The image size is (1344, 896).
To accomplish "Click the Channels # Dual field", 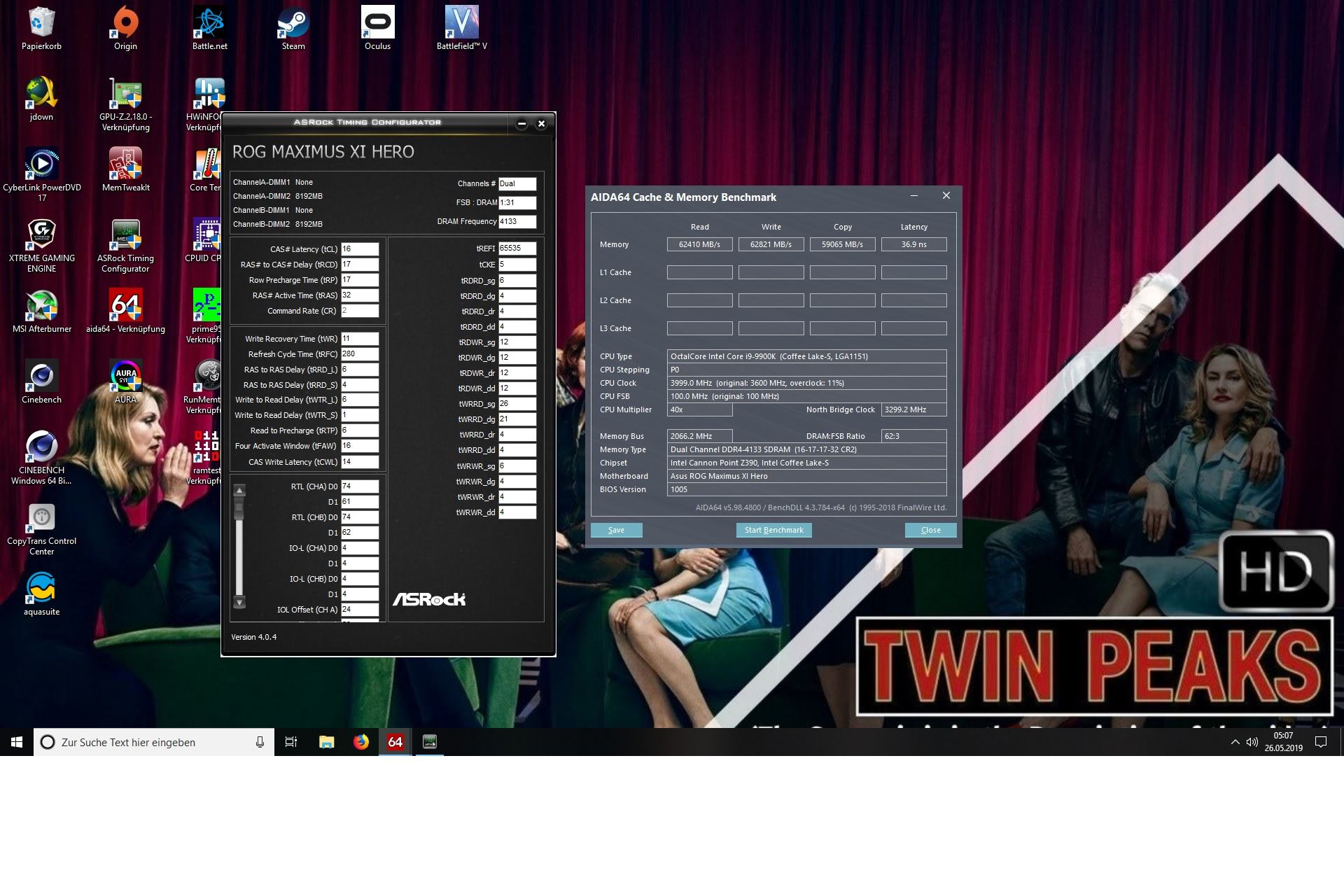I will click(517, 184).
